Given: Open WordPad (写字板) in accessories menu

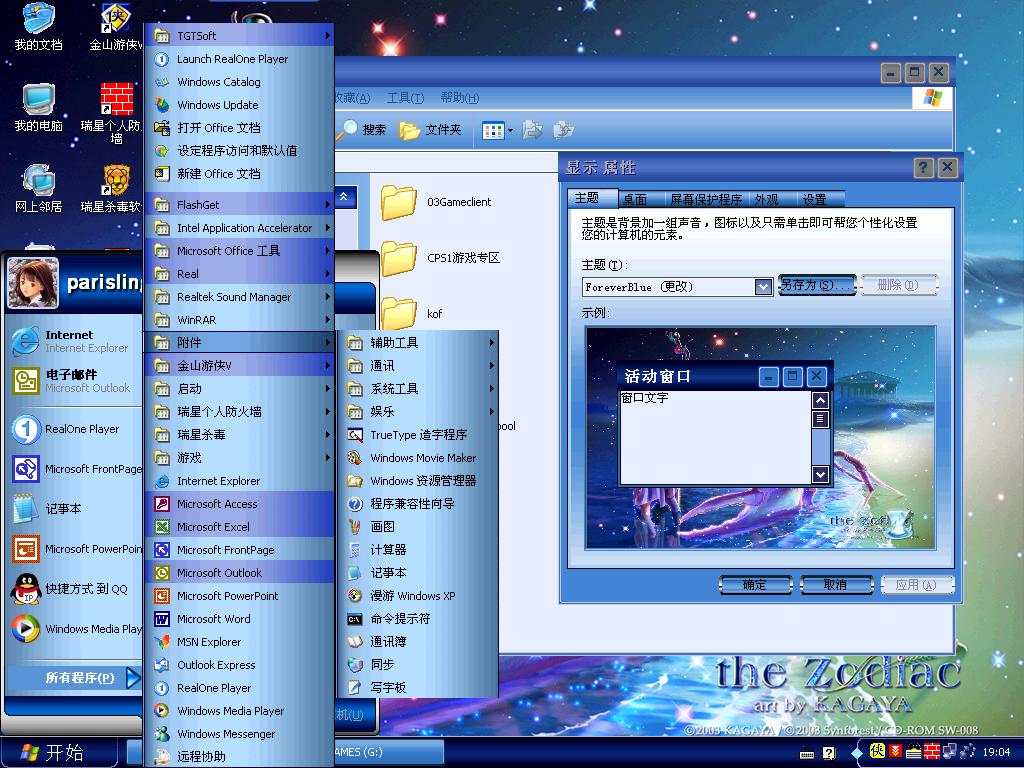Looking at the screenshot, I should pyautogui.click(x=418, y=688).
